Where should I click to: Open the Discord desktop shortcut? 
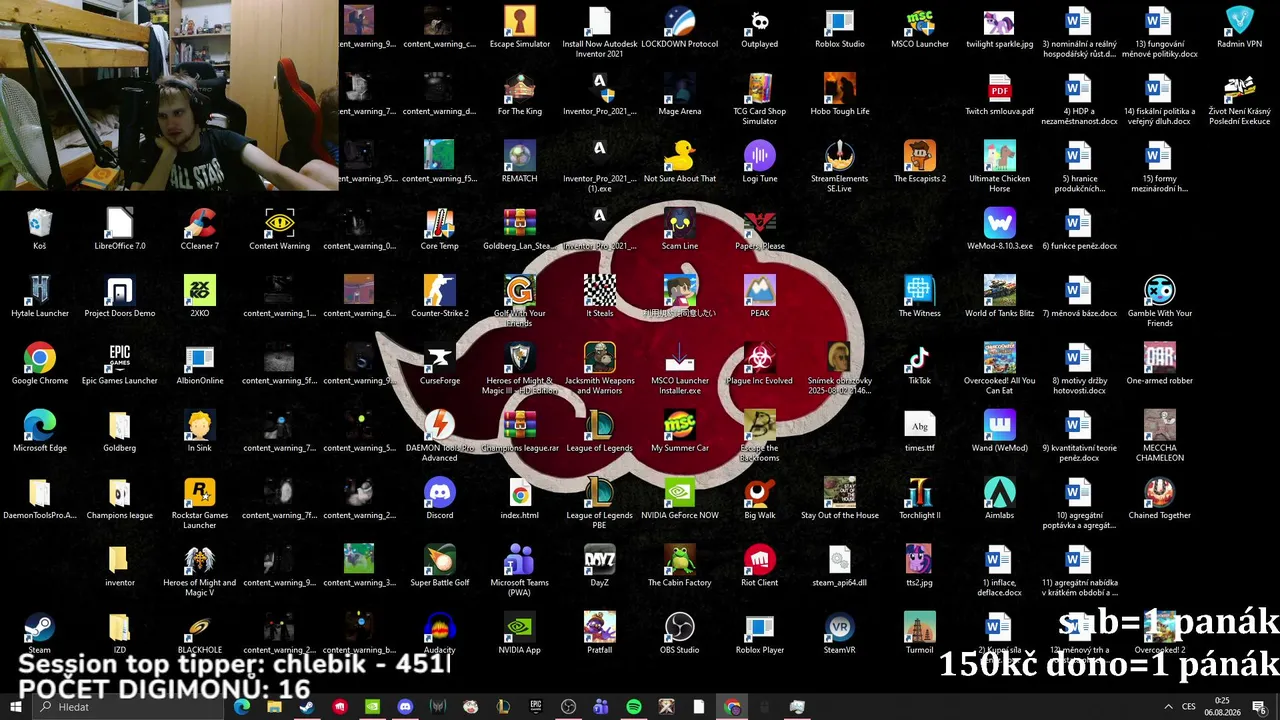click(x=439, y=499)
